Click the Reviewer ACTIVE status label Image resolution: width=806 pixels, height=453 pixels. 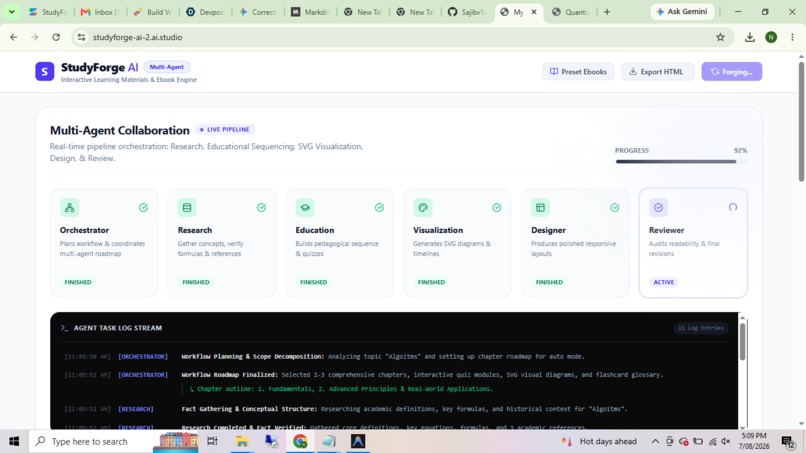(664, 282)
